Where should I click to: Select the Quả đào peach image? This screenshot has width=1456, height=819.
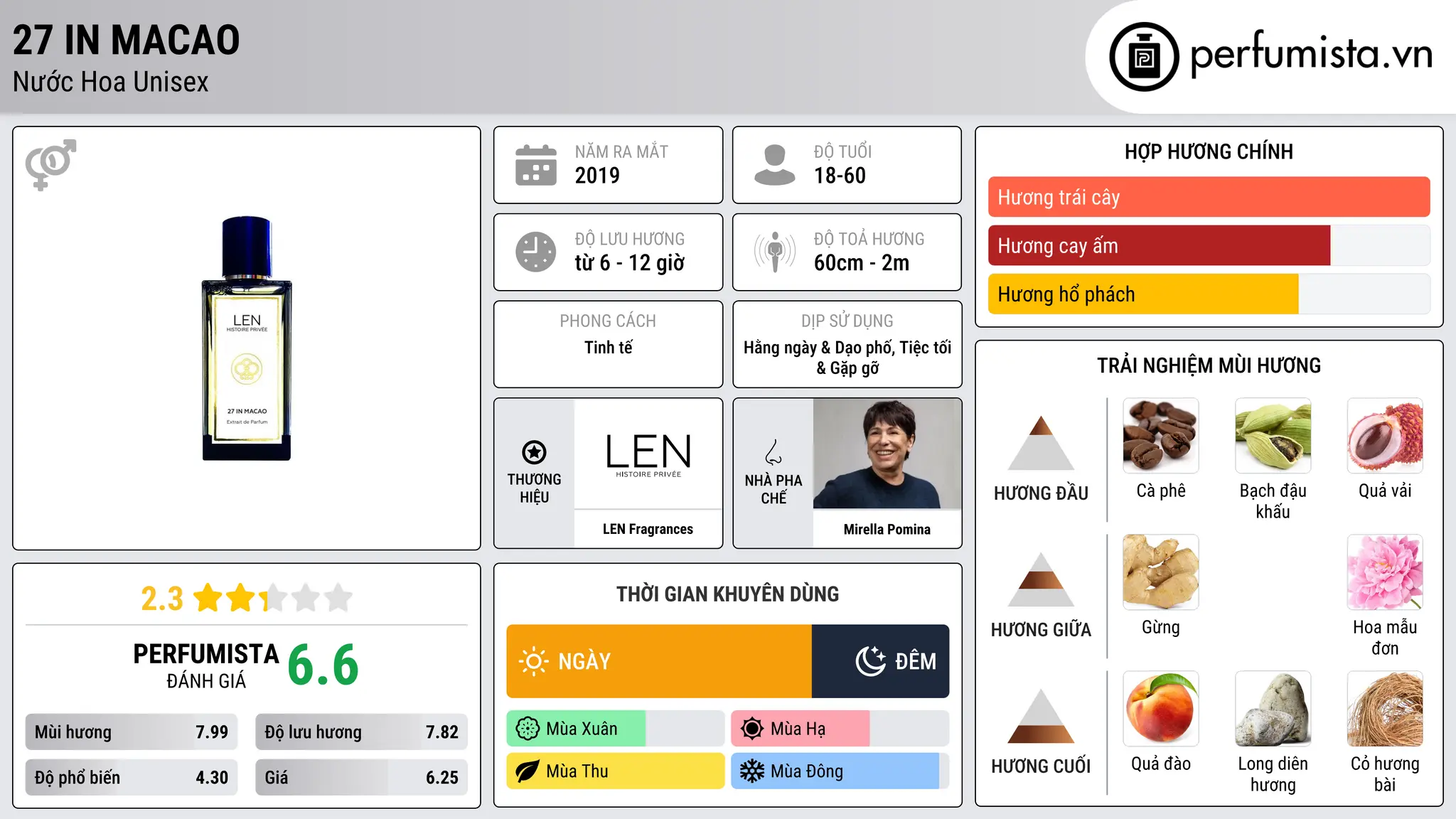(x=1161, y=709)
